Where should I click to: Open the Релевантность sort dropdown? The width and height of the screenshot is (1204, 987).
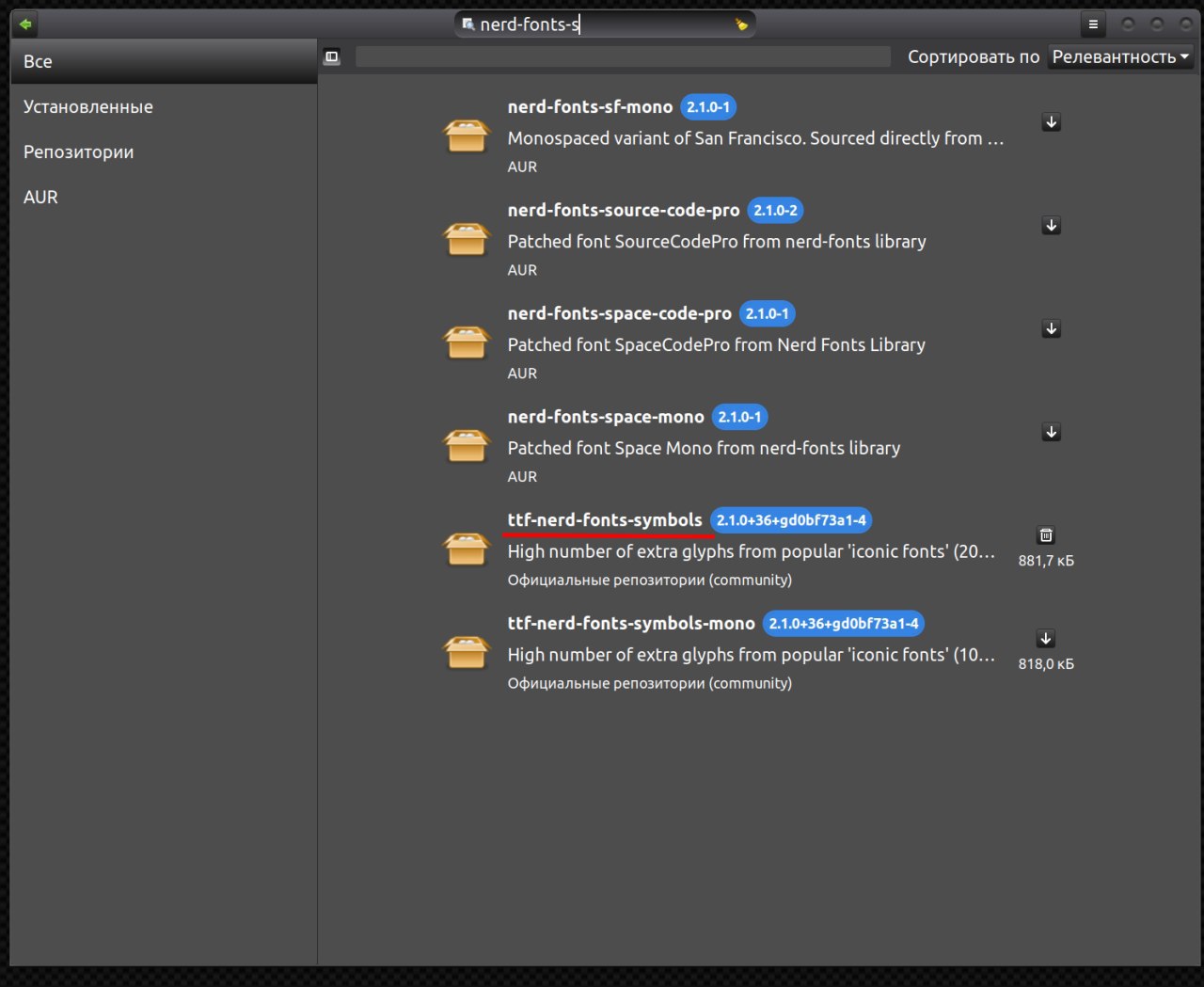1120,57
